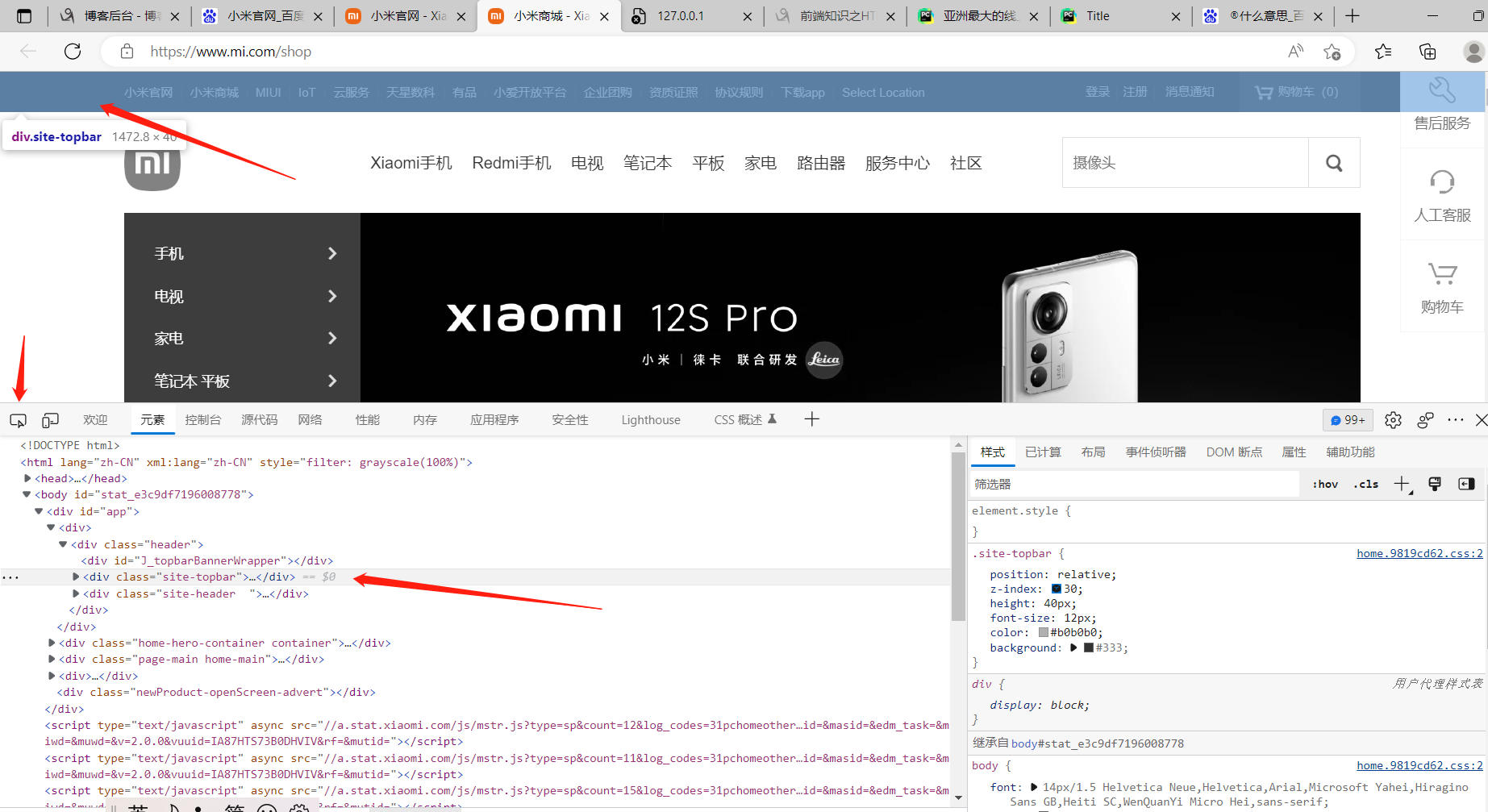Open browser collections icon
Image resolution: width=1488 pixels, height=812 pixels.
pos(1428,52)
